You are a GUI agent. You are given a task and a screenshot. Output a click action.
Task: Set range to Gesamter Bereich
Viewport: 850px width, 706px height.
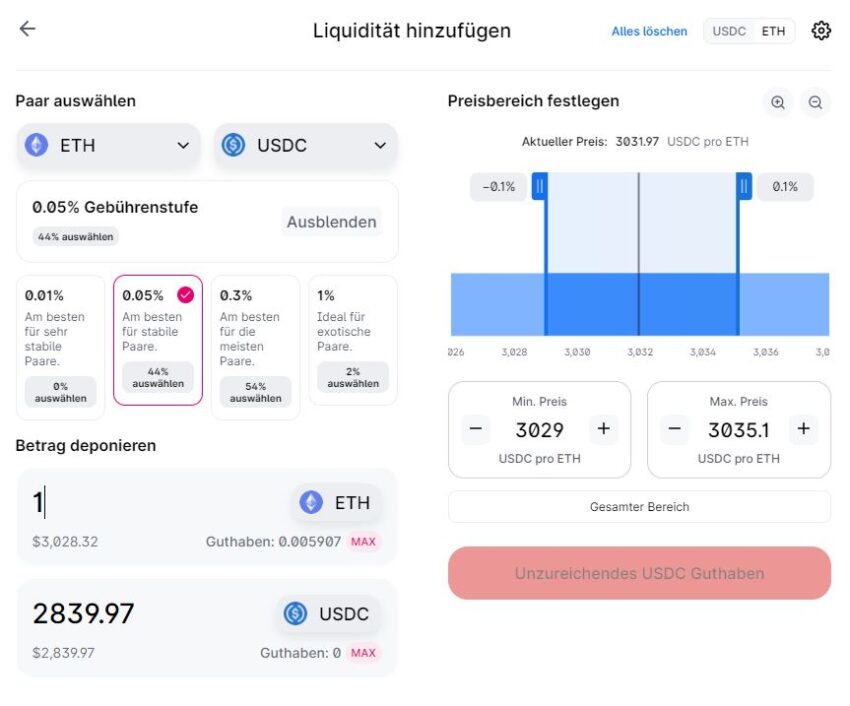tap(639, 506)
